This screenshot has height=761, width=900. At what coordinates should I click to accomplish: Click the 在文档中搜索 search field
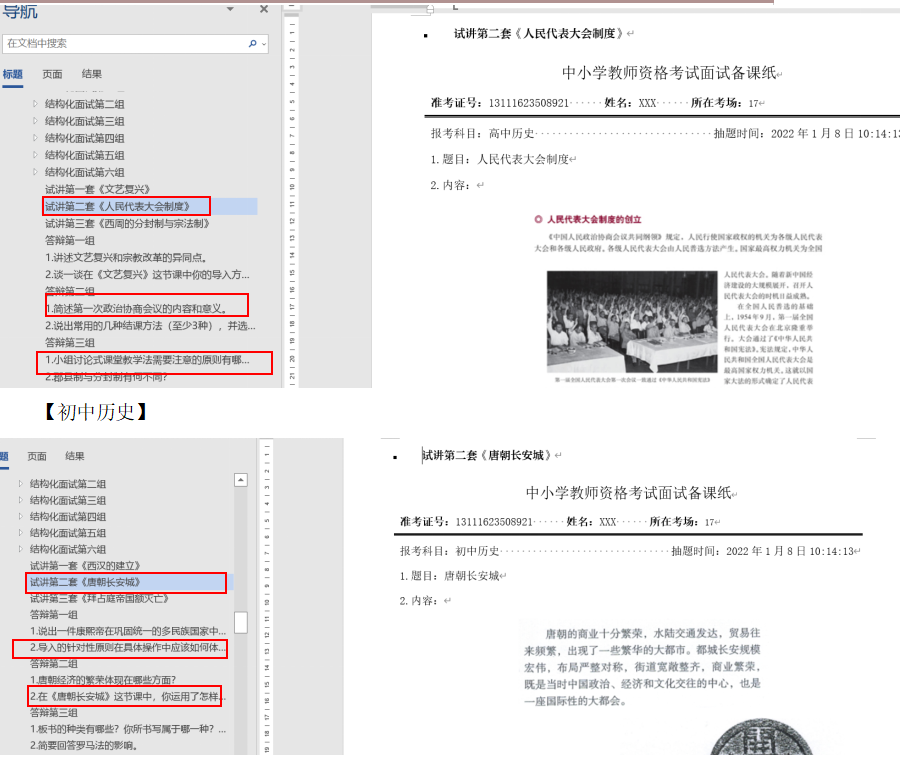click(120, 44)
